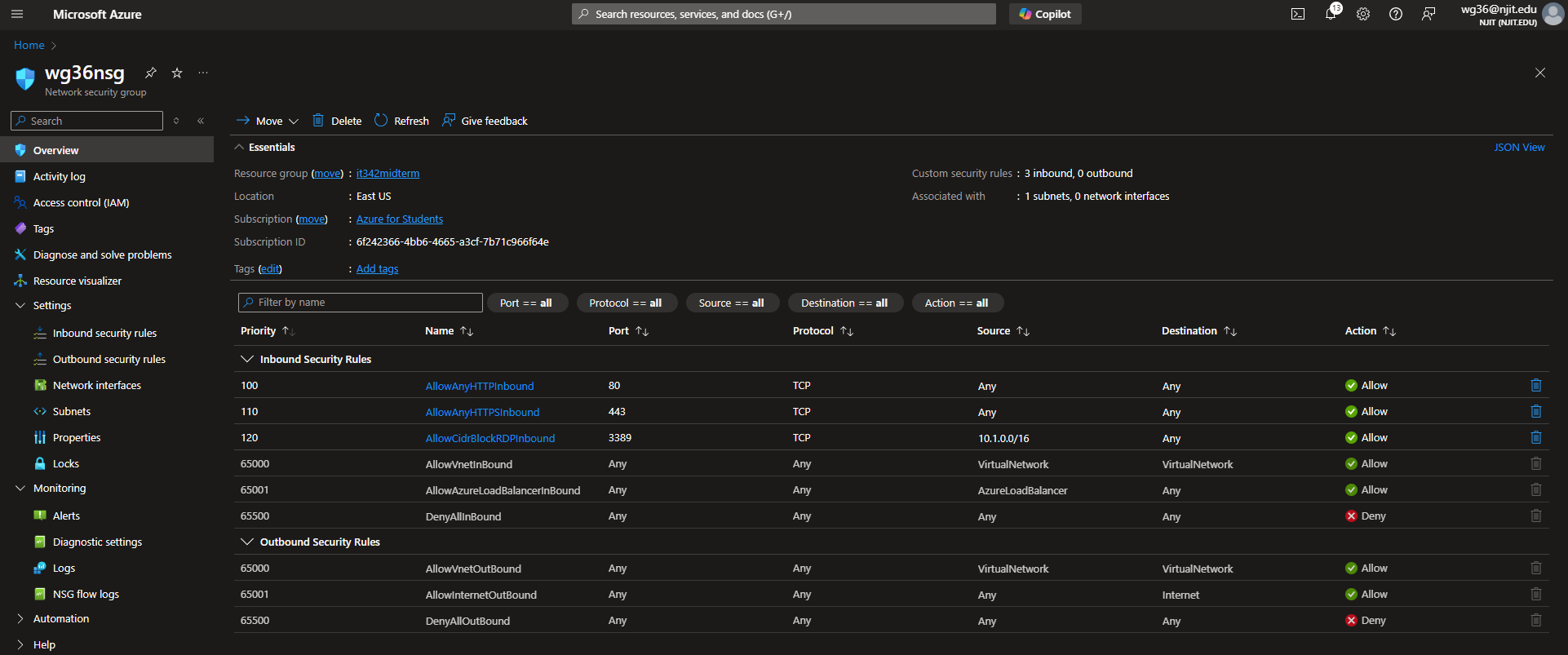The width and height of the screenshot is (1568, 655).
Task: Pin wg36nsg to the dashboard
Action: (x=151, y=73)
